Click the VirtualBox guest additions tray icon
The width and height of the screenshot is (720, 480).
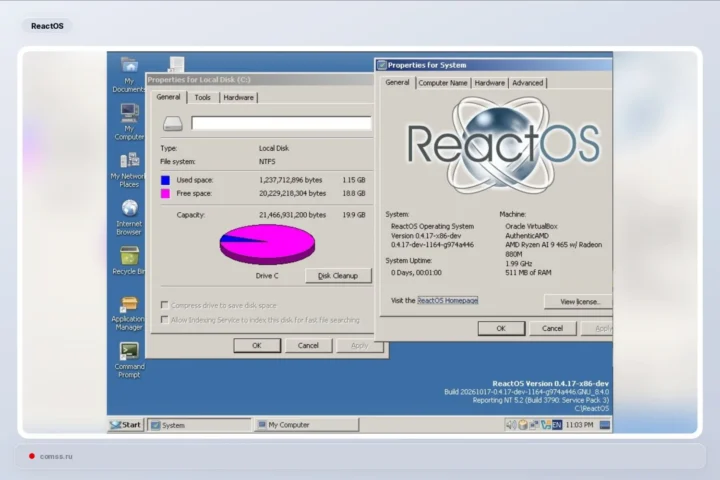point(546,425)
